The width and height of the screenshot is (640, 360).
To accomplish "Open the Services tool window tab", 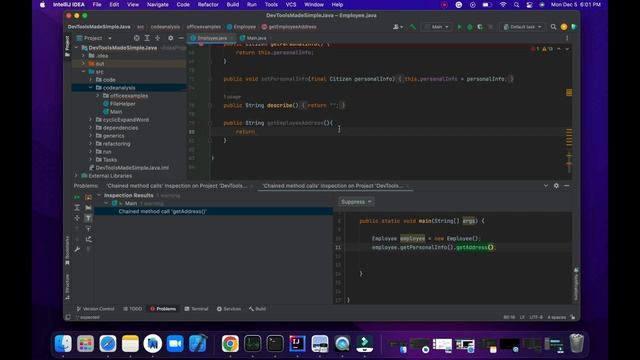I will 229,309.
